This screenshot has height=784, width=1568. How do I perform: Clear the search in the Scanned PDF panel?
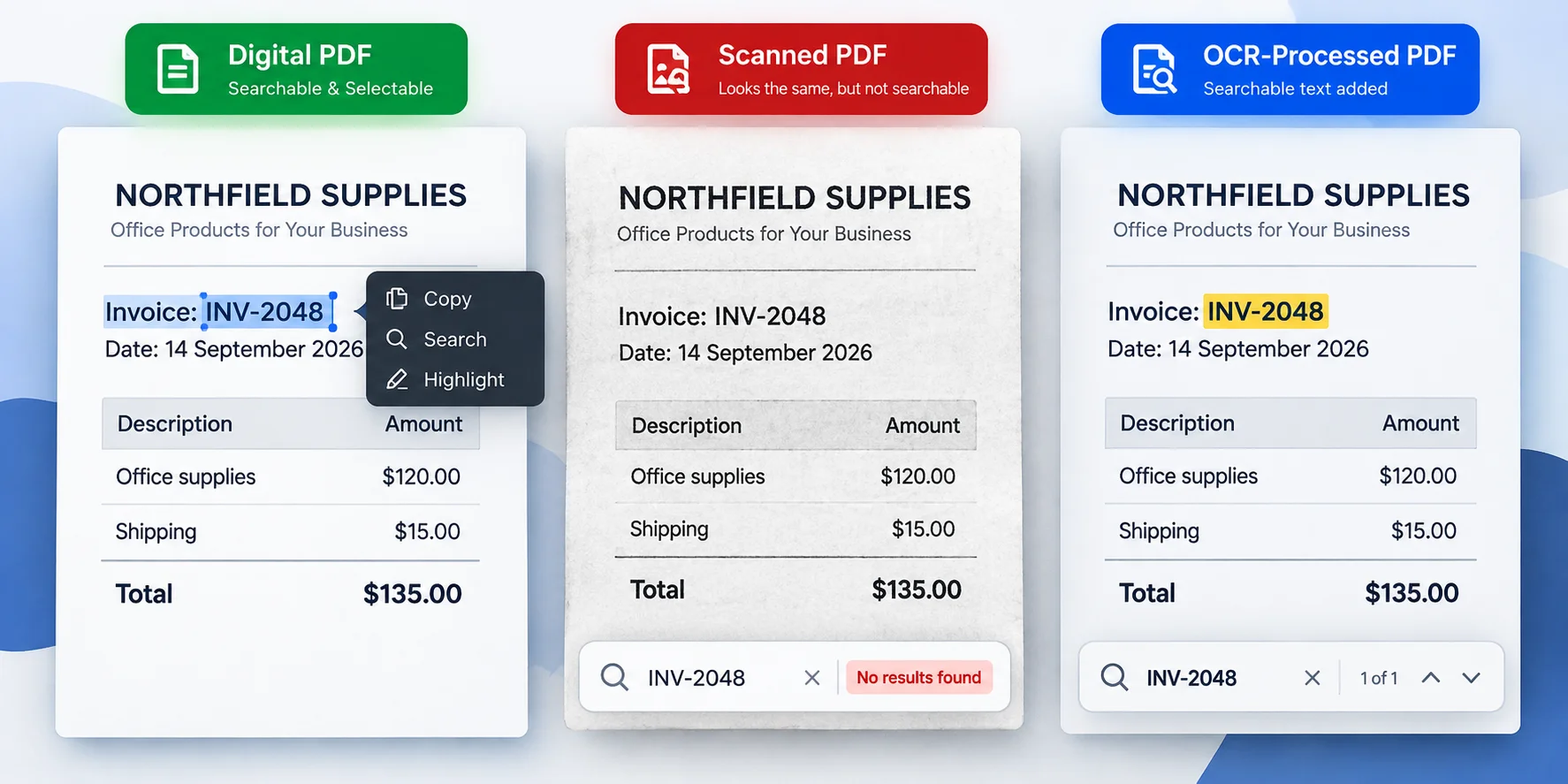812,678
